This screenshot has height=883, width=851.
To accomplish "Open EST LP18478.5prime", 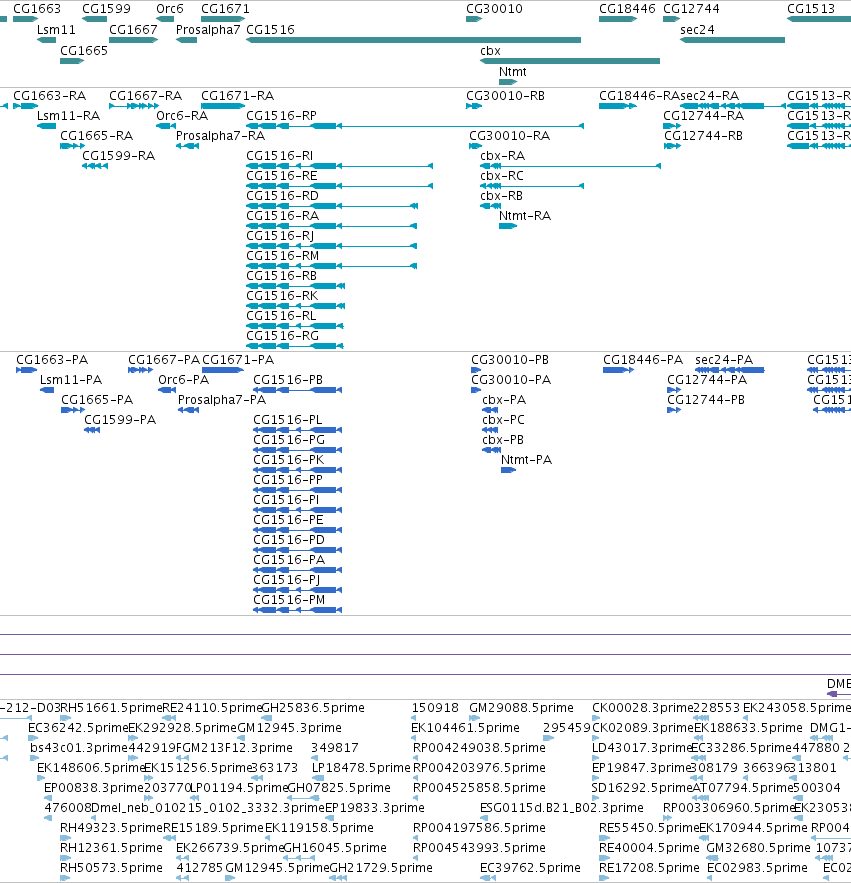I will tap(317, 778).
